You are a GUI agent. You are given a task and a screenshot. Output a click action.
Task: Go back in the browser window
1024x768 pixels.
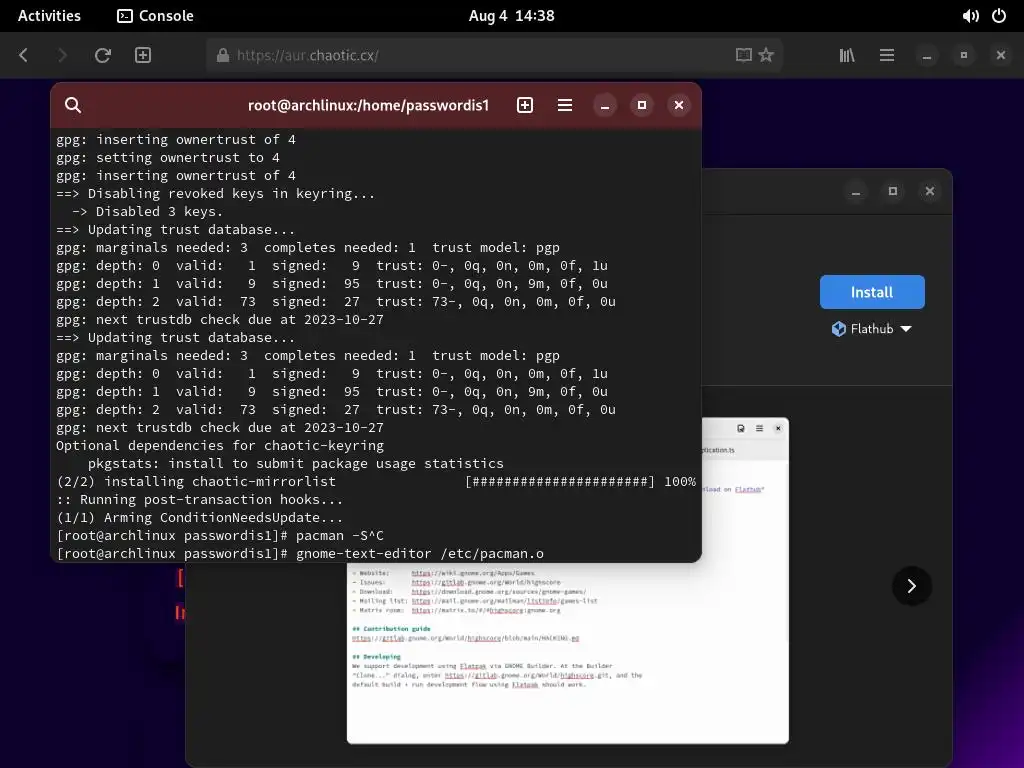click(24, 55)
